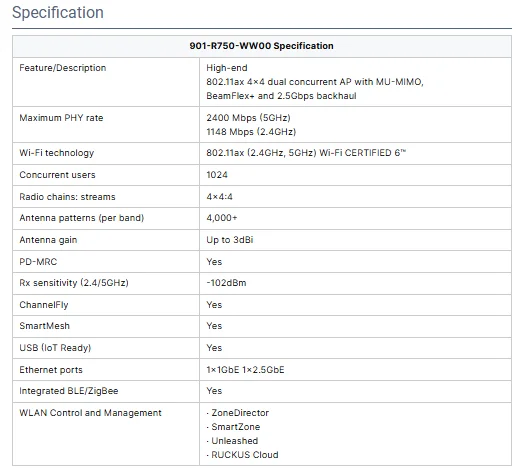The height and width of the screenshot is (469, 521).
Task: Click the Radio chains: streams label
Action: coord(67,197)
